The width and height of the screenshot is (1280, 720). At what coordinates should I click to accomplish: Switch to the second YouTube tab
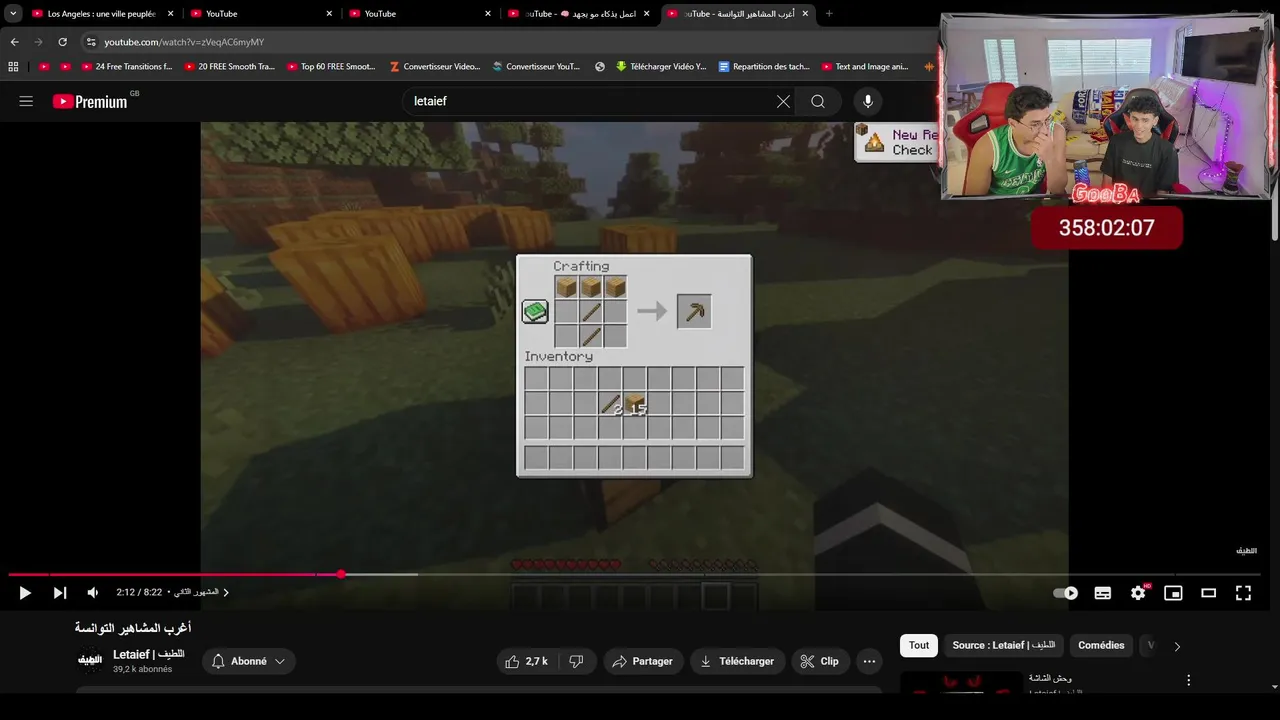pos(420,14)
